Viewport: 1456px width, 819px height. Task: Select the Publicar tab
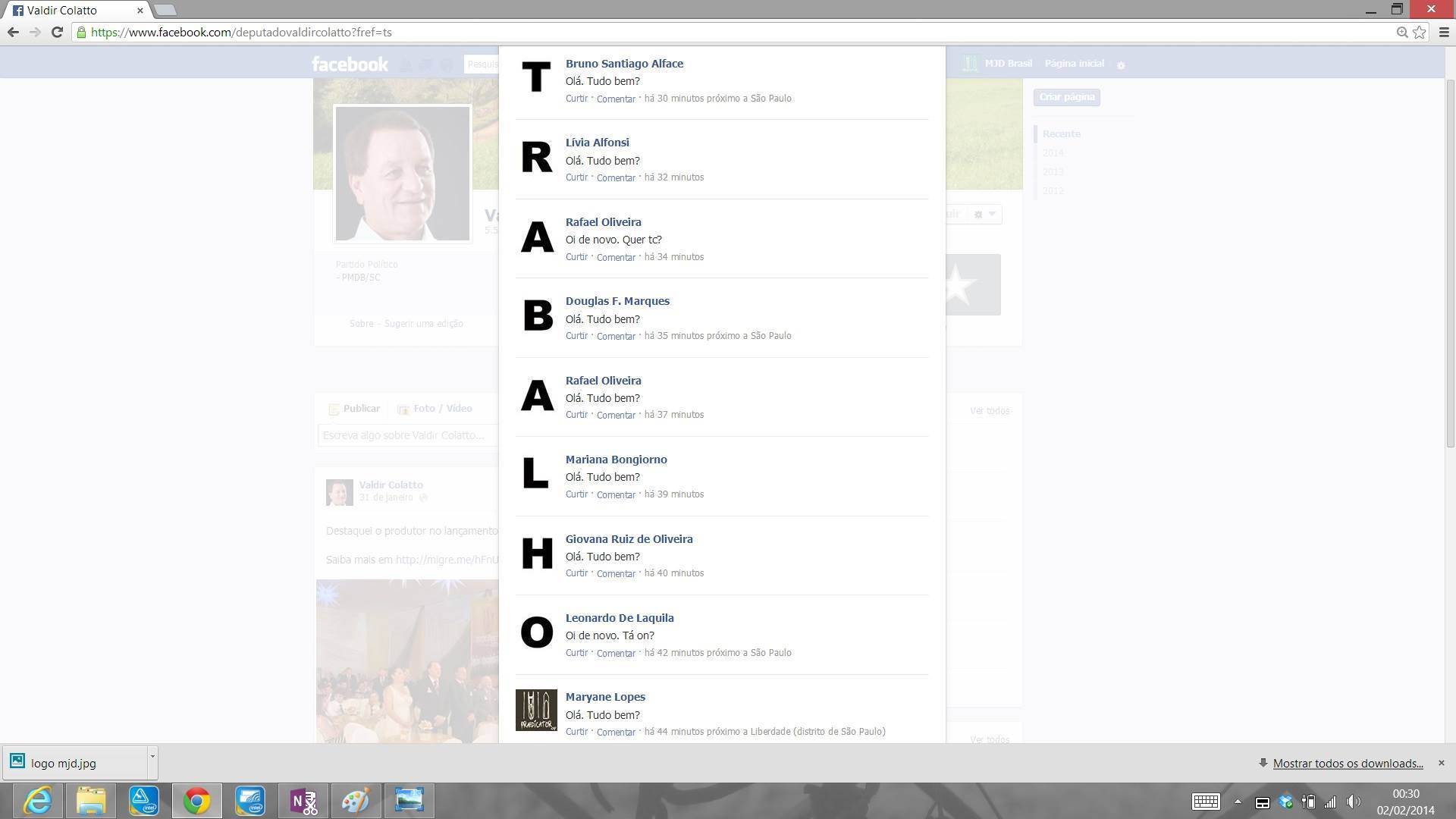point(354,409)
